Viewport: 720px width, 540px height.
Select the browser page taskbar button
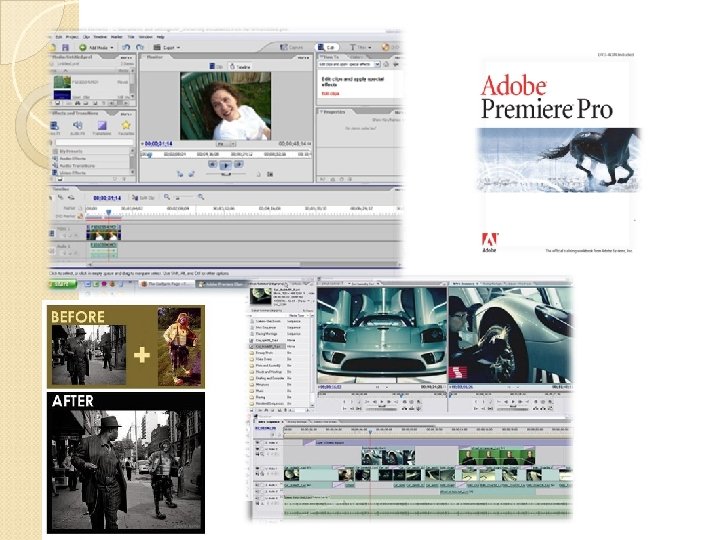(x=166, y=284)
